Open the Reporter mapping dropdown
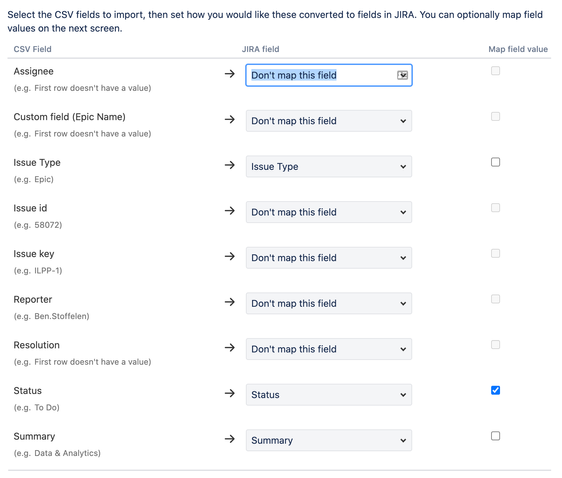The height and width of the screenshot is (478, 562). [x=329, y=303]
